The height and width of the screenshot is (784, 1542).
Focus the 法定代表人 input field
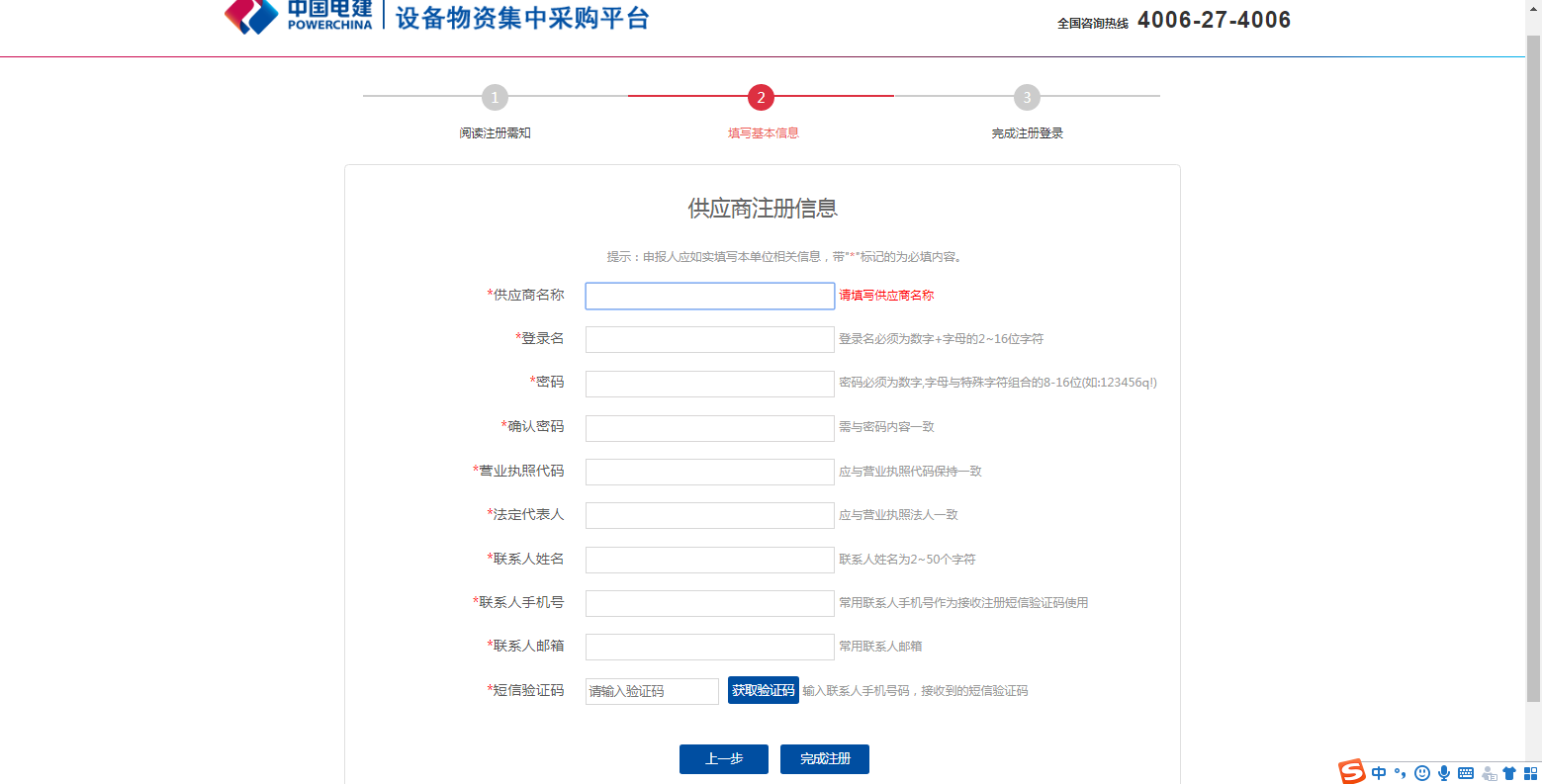(x=710, y=515)
